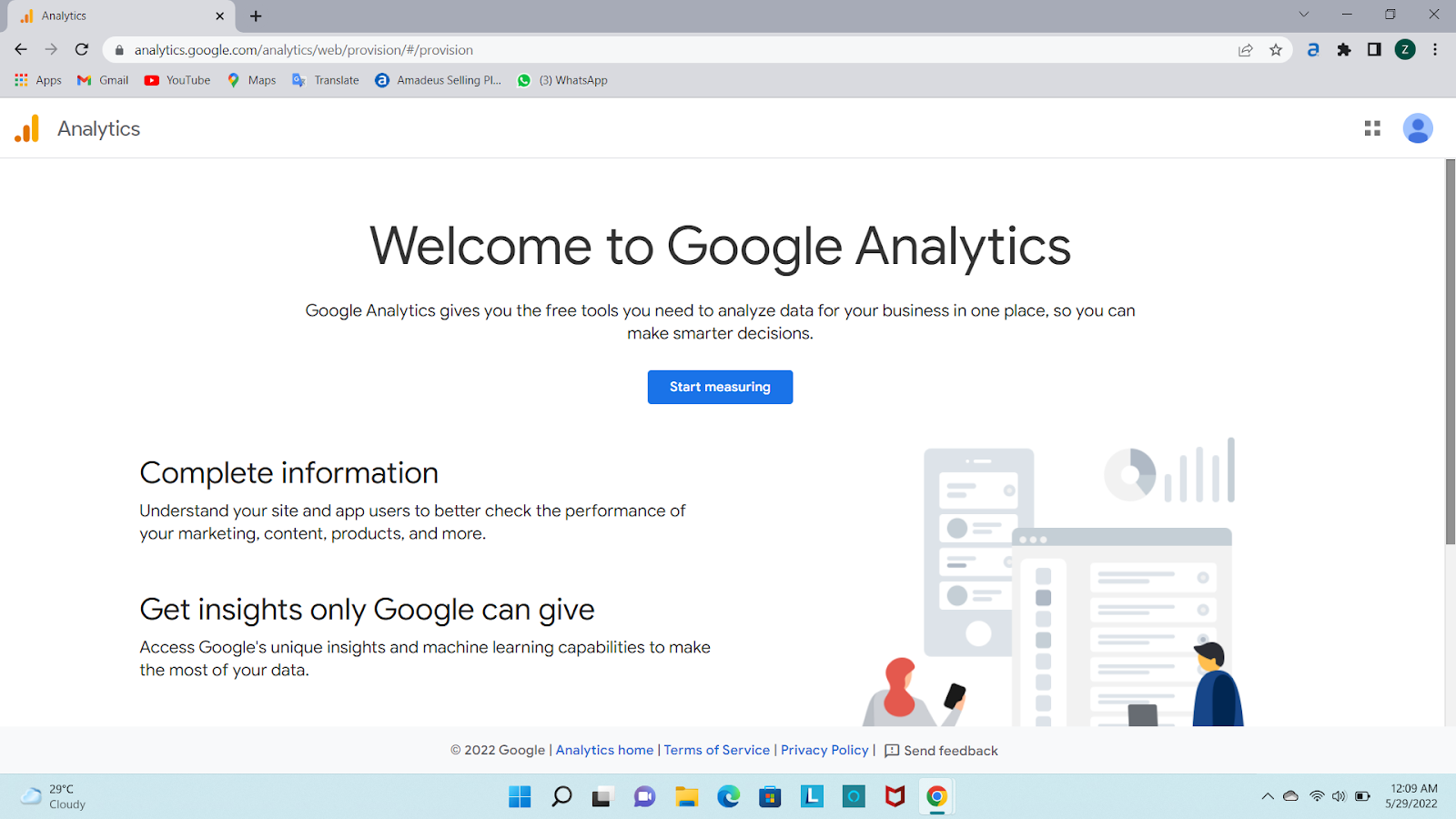This screenshot has width=1456, height=819.
Task: Open a new browser tab
Action: 256,16
